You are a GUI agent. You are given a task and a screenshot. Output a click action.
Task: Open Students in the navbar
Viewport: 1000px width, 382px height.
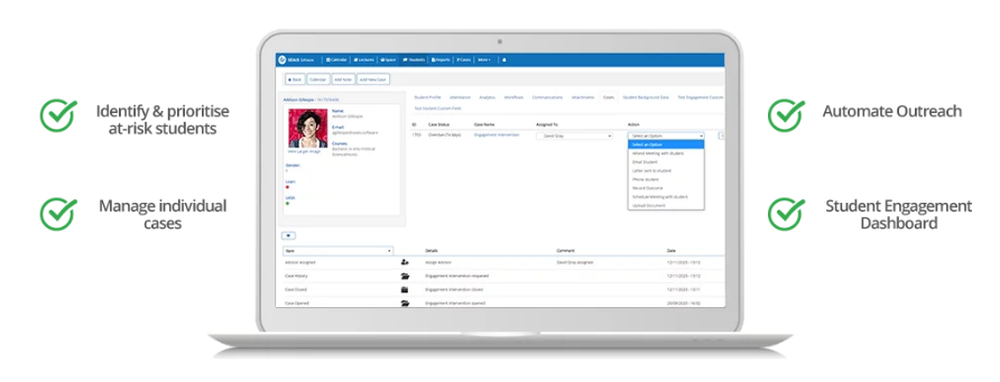point(414,60)
